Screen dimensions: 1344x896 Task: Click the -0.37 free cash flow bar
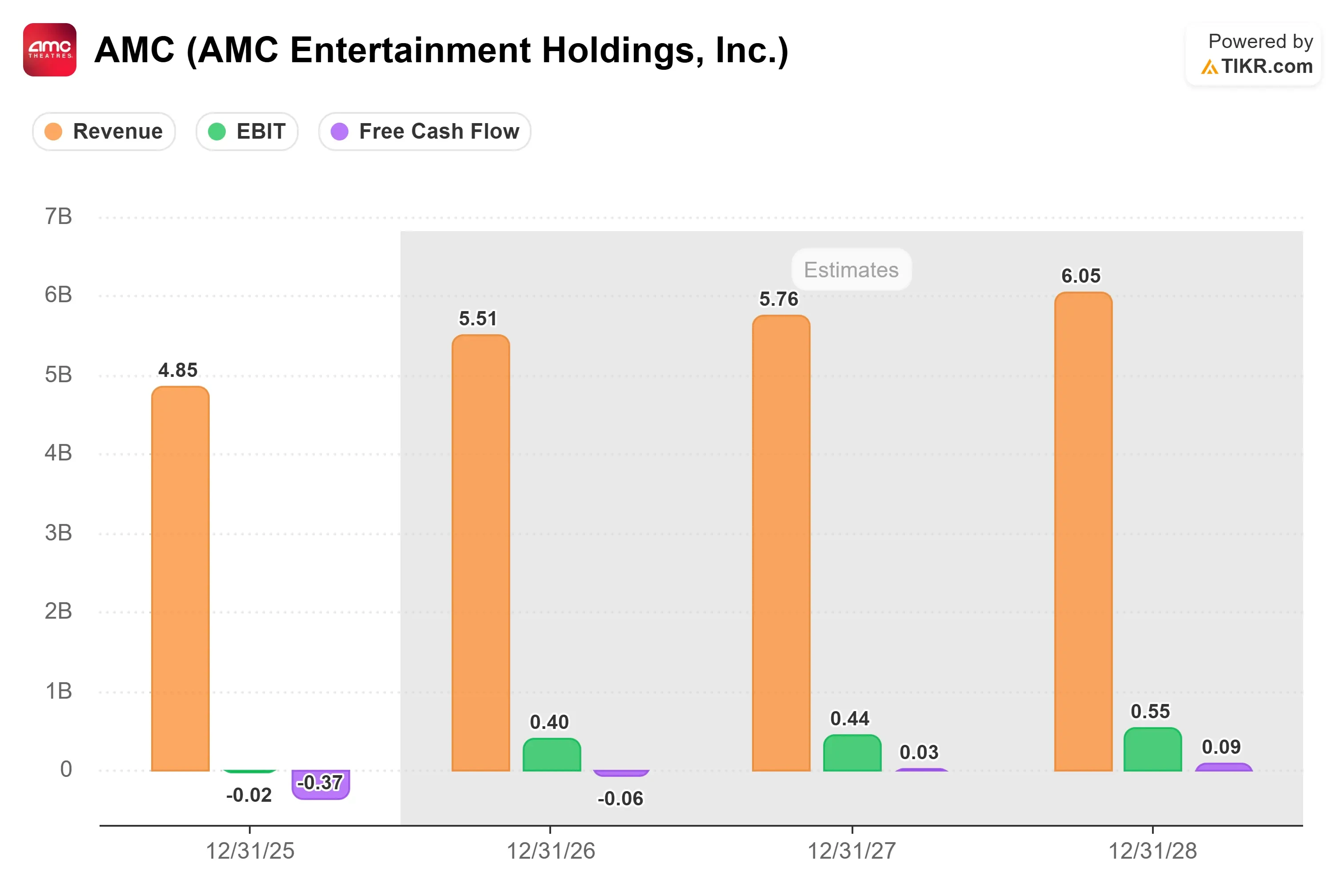(x=320, y=784)
